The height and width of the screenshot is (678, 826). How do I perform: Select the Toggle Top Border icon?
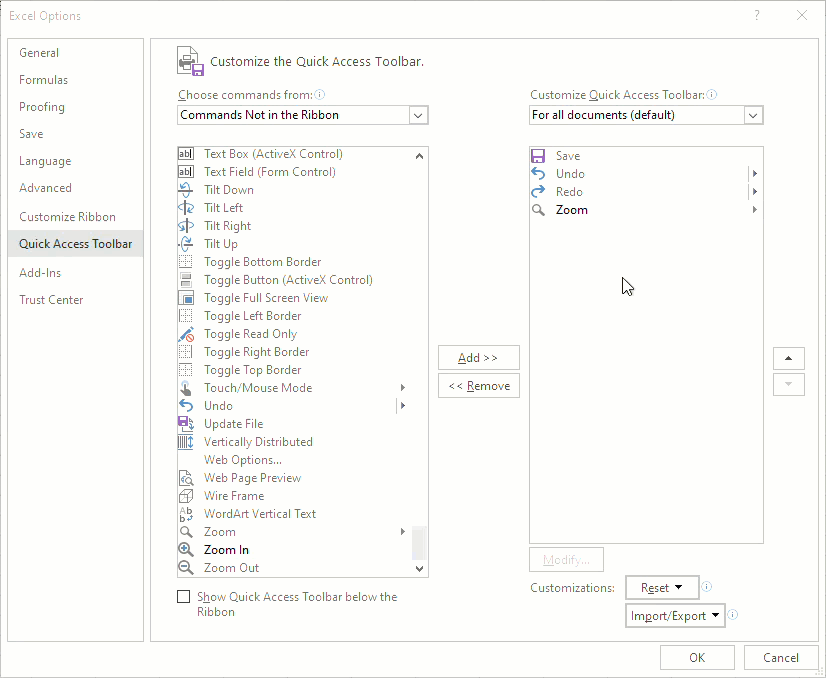[185, 369]
